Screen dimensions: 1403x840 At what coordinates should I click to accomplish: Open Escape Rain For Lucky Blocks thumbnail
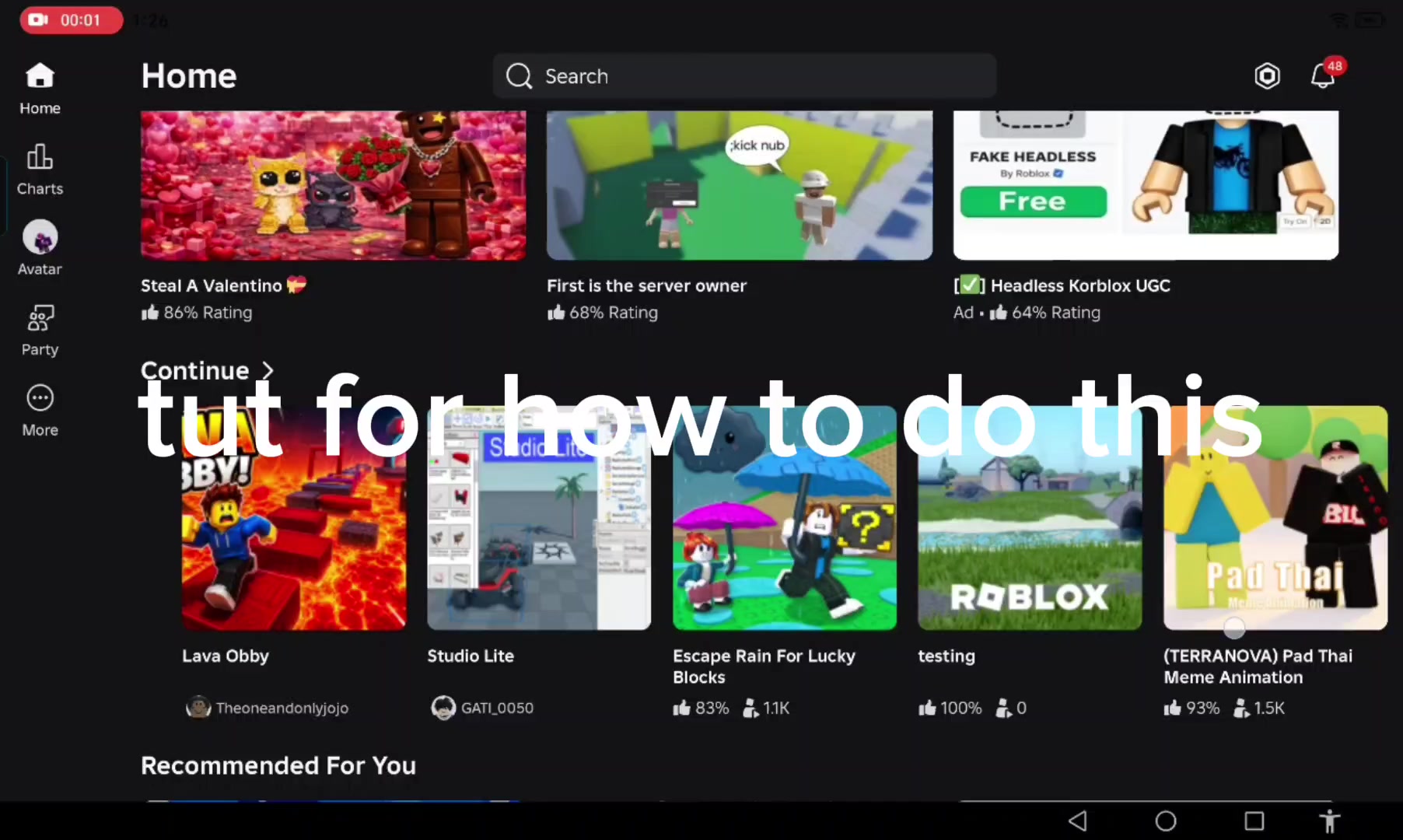tap(784, 517)
